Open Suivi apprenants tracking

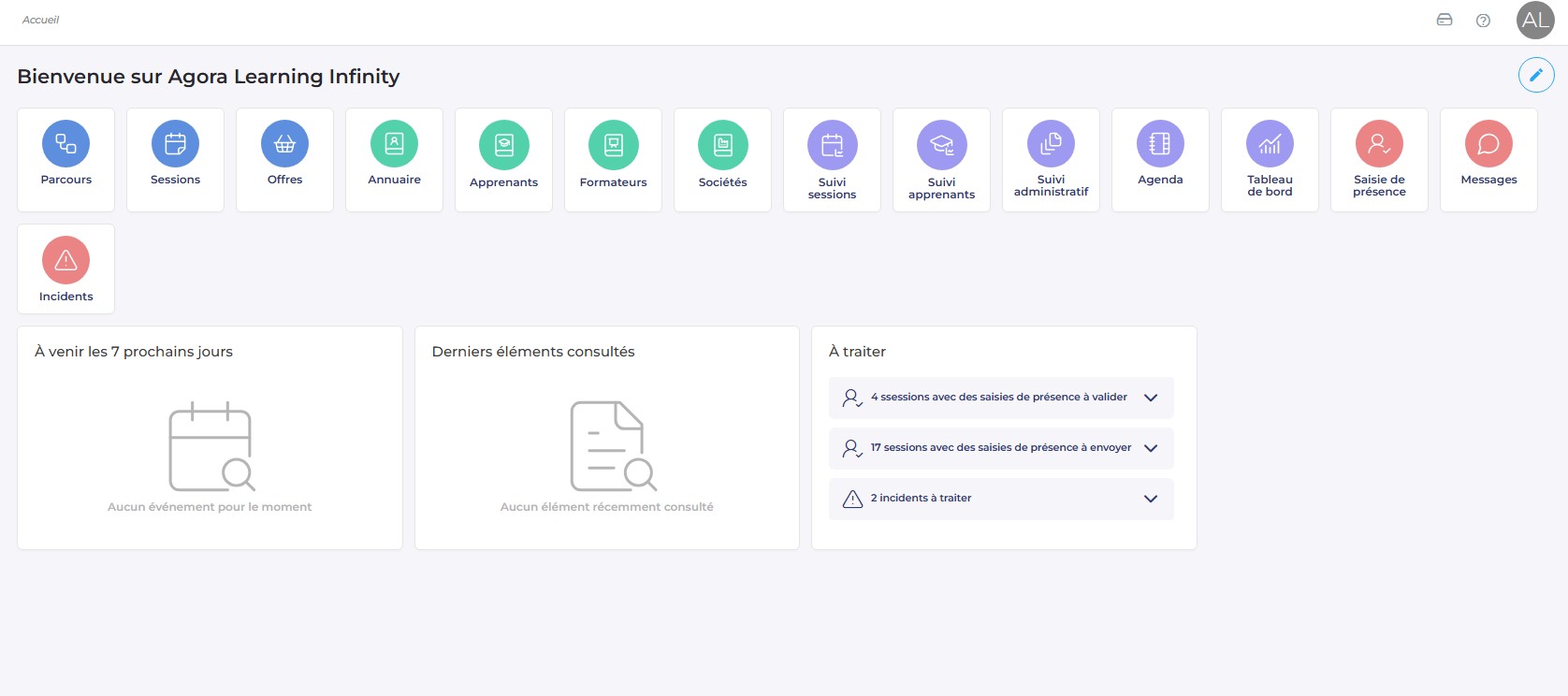coord(941,159)
